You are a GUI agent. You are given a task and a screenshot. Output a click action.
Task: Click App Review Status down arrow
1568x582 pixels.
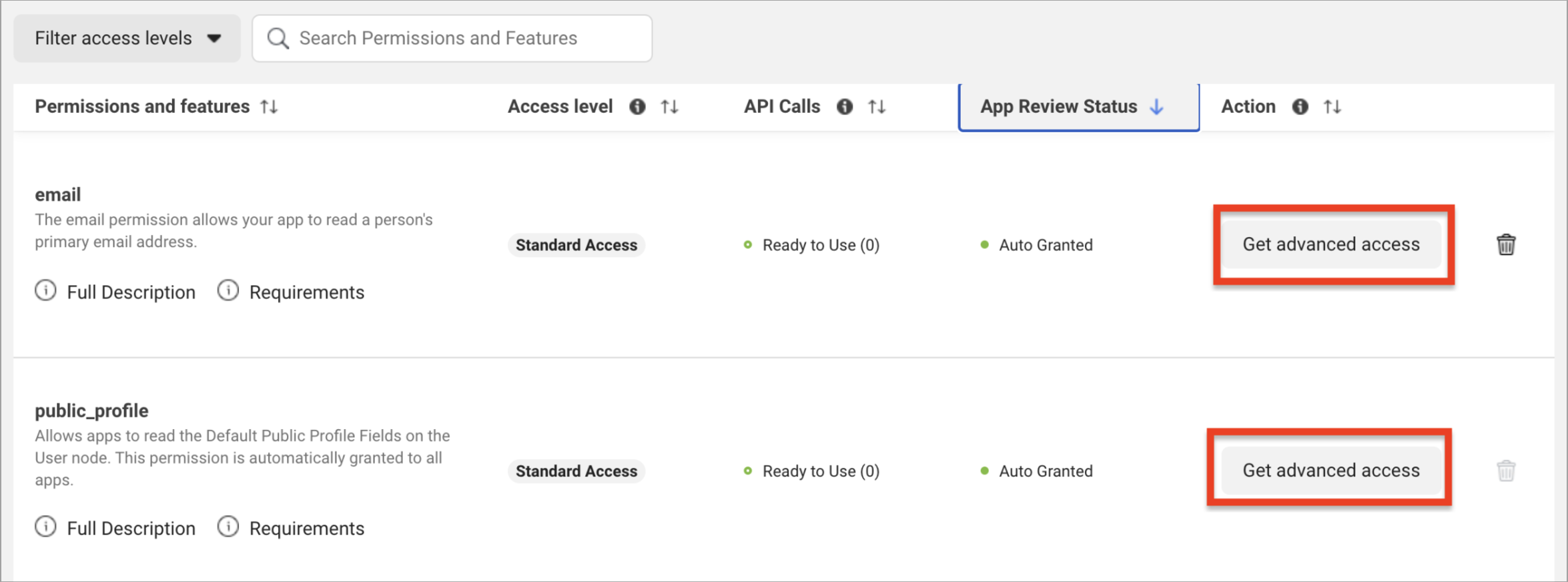[x=1157, y=107]
